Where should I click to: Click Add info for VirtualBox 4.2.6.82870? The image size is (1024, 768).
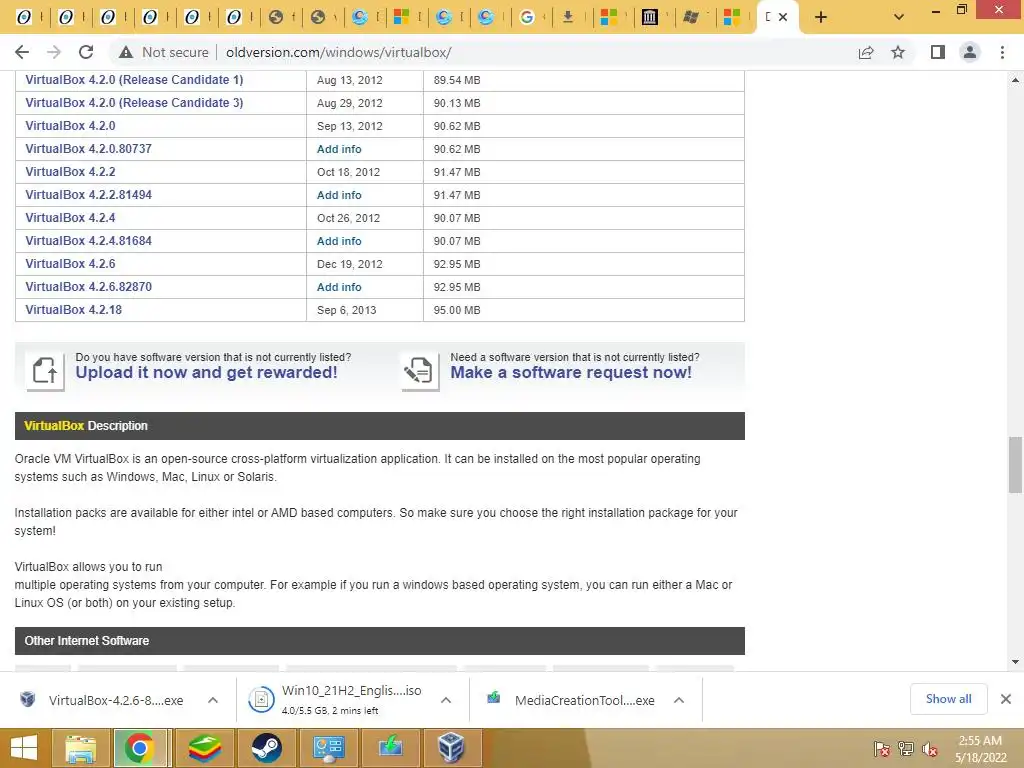point(339,287)
